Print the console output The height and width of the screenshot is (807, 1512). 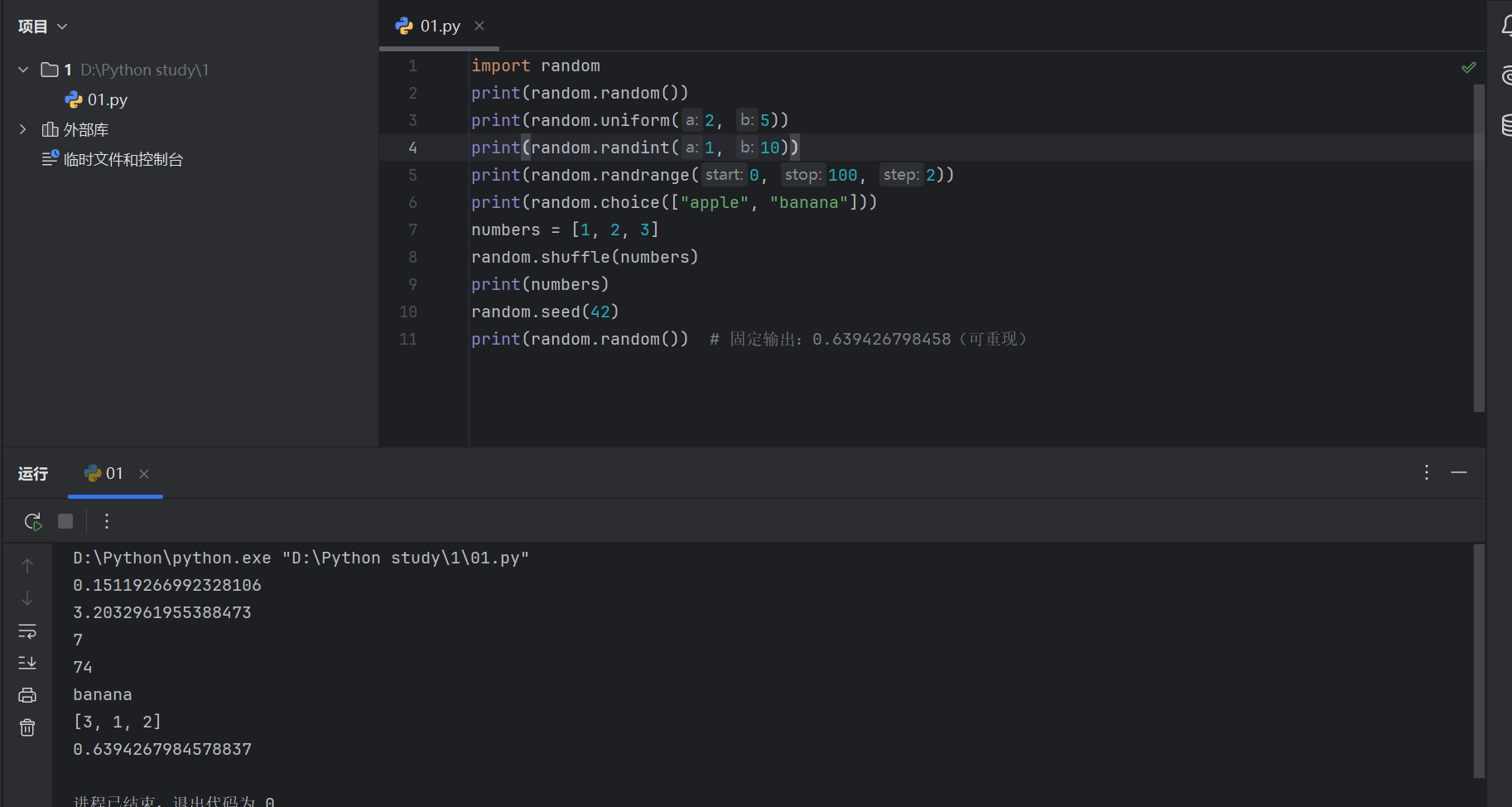click(x=27, y=694)
